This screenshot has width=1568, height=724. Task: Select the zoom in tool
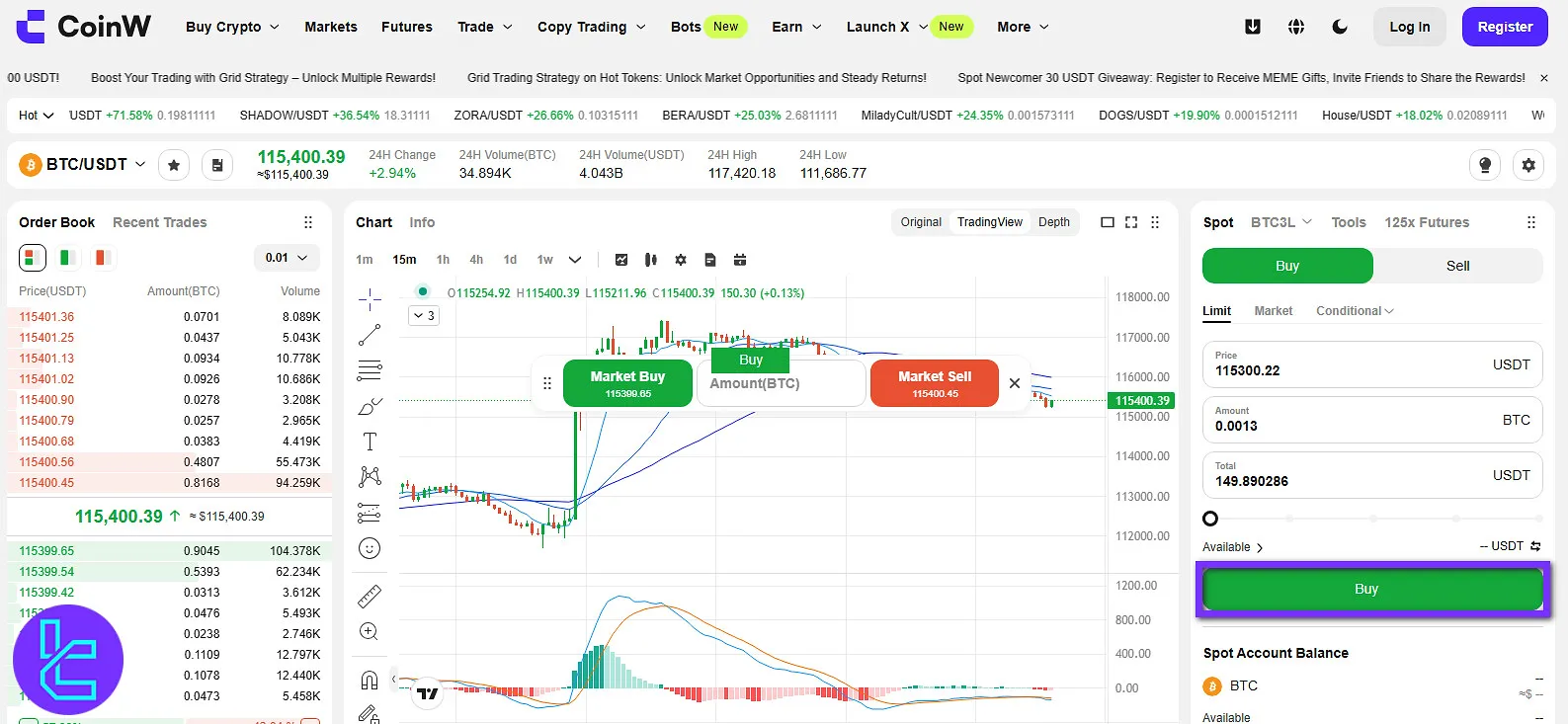370,631
